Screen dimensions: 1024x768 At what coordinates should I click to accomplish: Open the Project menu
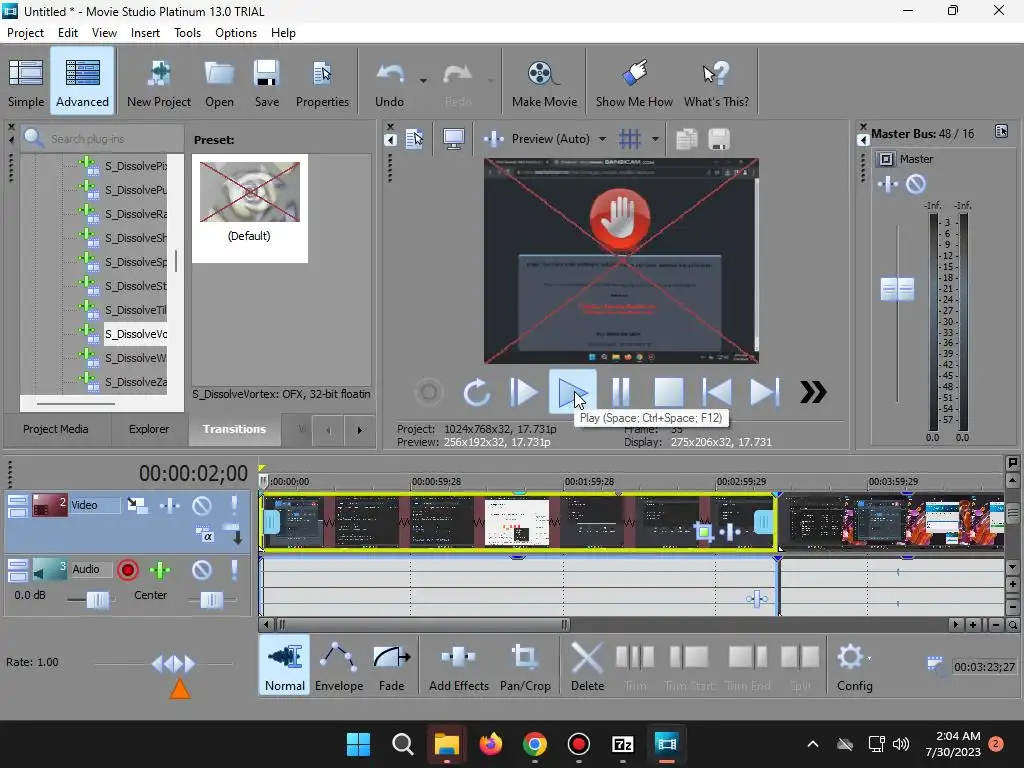pyautogui.click(x=25, y=33)
